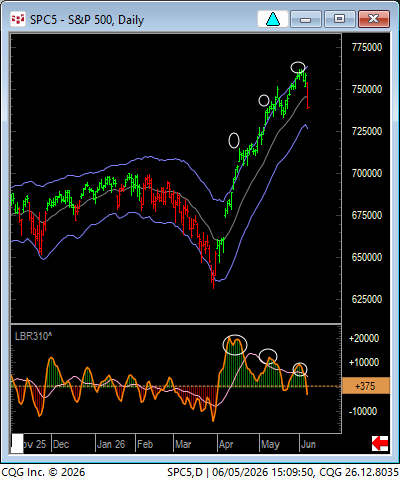
Task: Click the Mar month label on time axis
Action: [x=183, y=444]
